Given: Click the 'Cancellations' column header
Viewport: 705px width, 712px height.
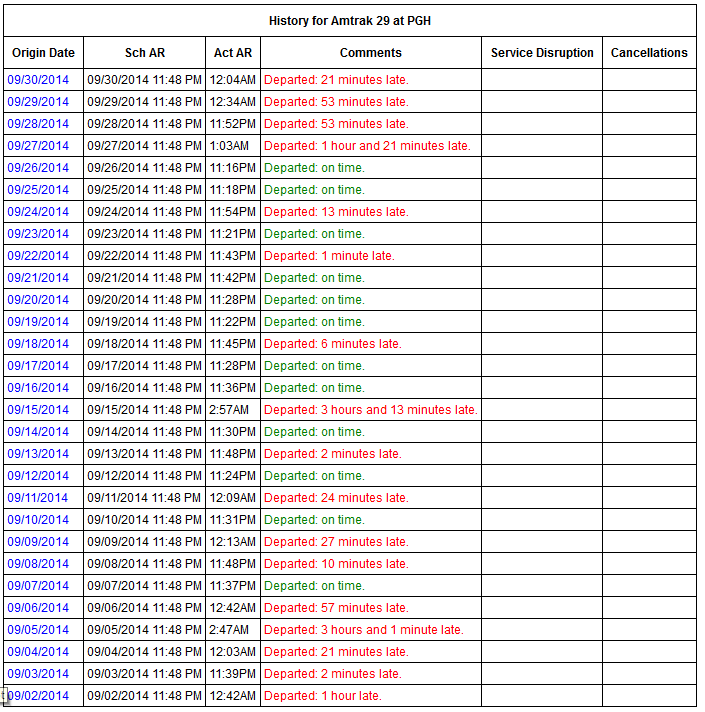Looking at the screenshot, I should click(649, 53).
